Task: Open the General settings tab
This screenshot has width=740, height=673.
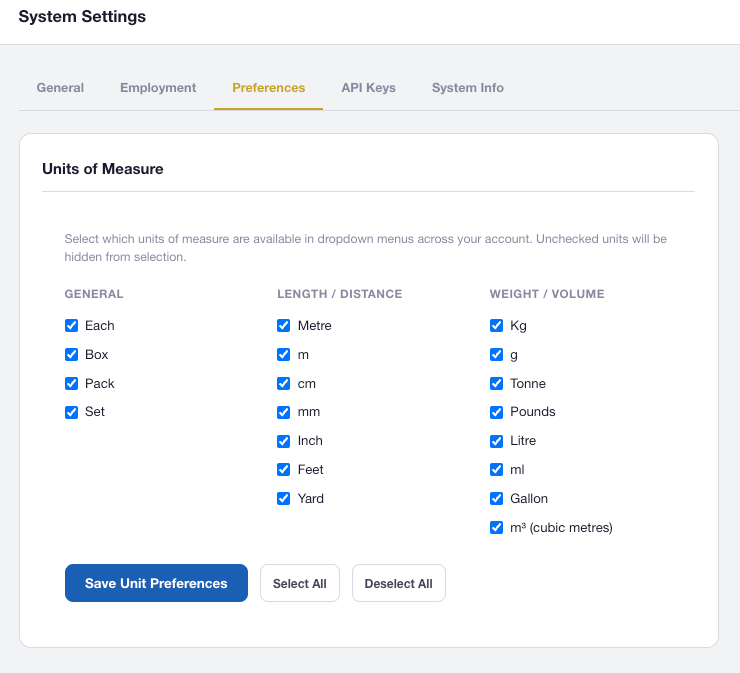Action: pos(60,88)
